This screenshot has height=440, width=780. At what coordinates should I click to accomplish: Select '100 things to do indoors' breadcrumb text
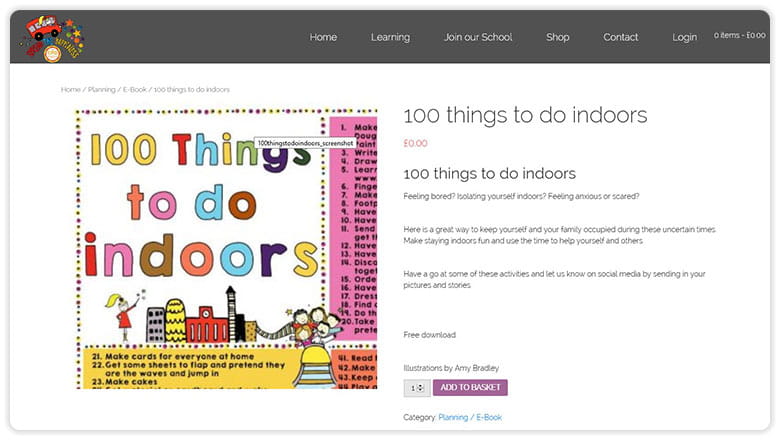(192, 89)
